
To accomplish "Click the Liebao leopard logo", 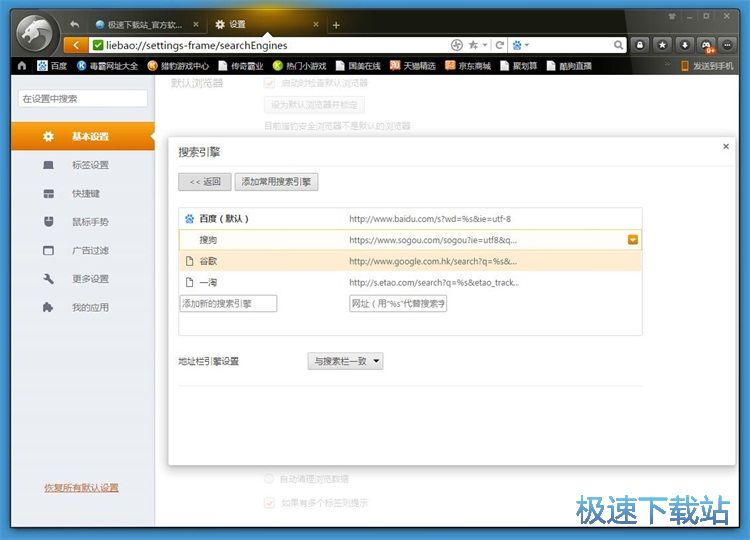I will tap(34, 33).
